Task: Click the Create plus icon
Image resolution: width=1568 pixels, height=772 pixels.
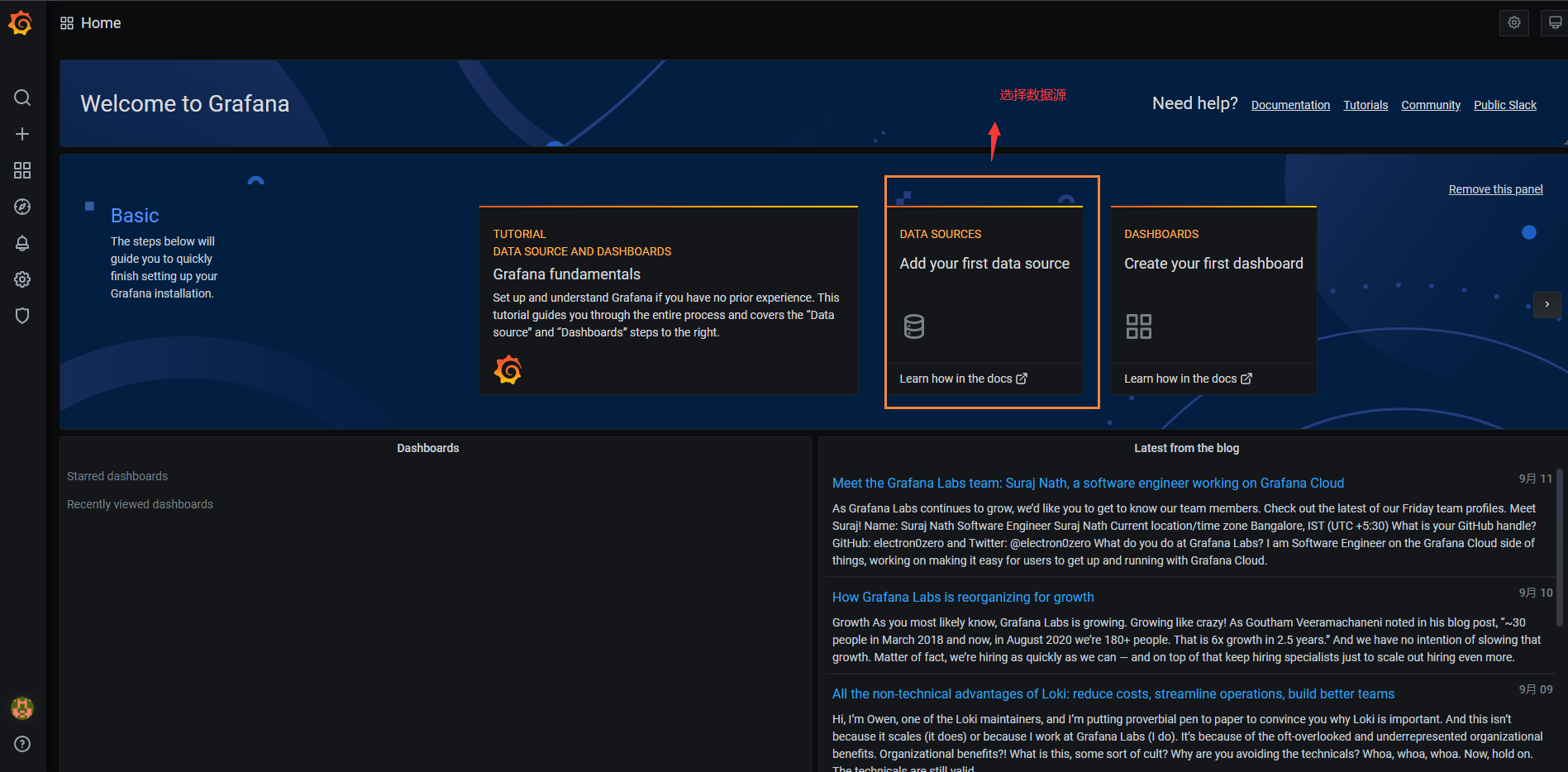Action: [x=22, y=134]
